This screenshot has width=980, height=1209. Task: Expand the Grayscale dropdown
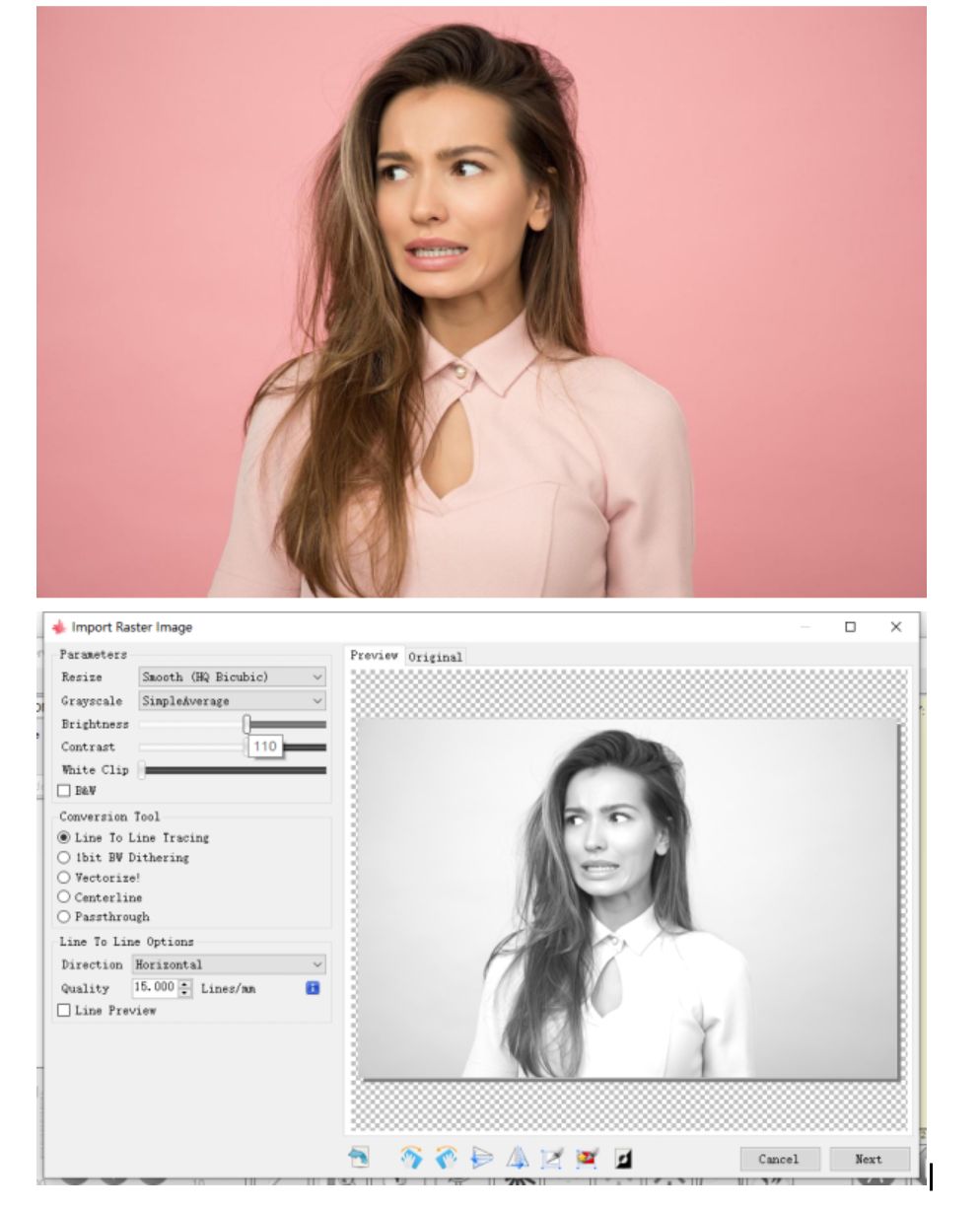coord(232,701)
